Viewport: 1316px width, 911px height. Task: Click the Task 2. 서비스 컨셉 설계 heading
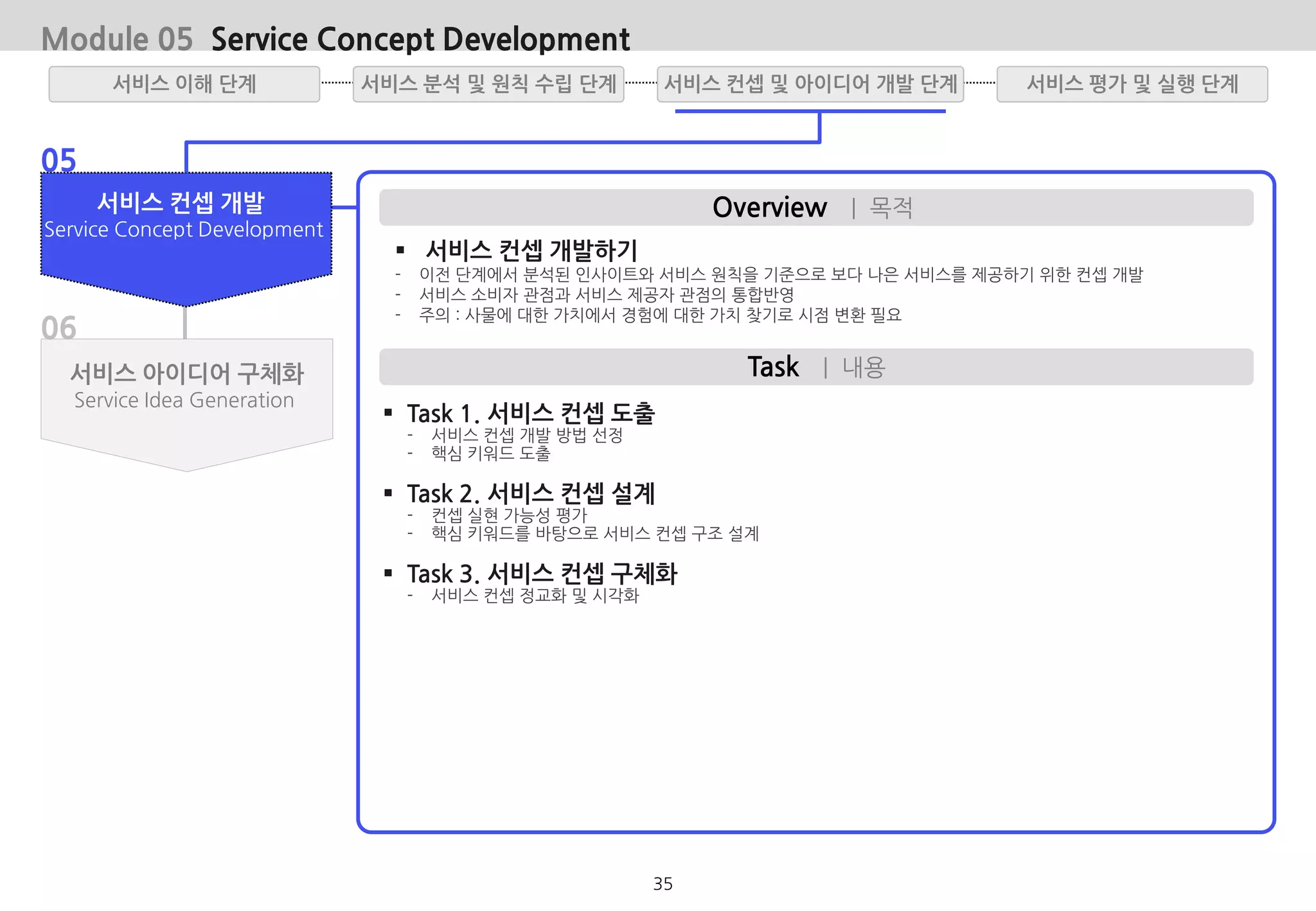(531, 493)
